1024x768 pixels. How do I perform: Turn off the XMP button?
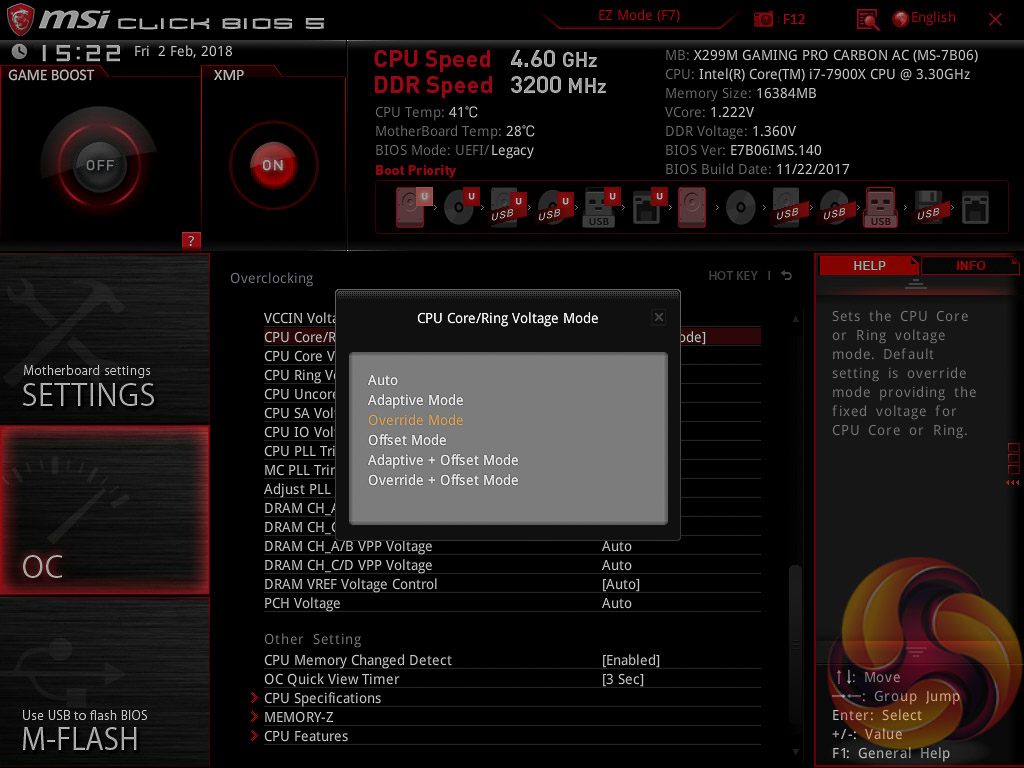[x=273, y=165]
